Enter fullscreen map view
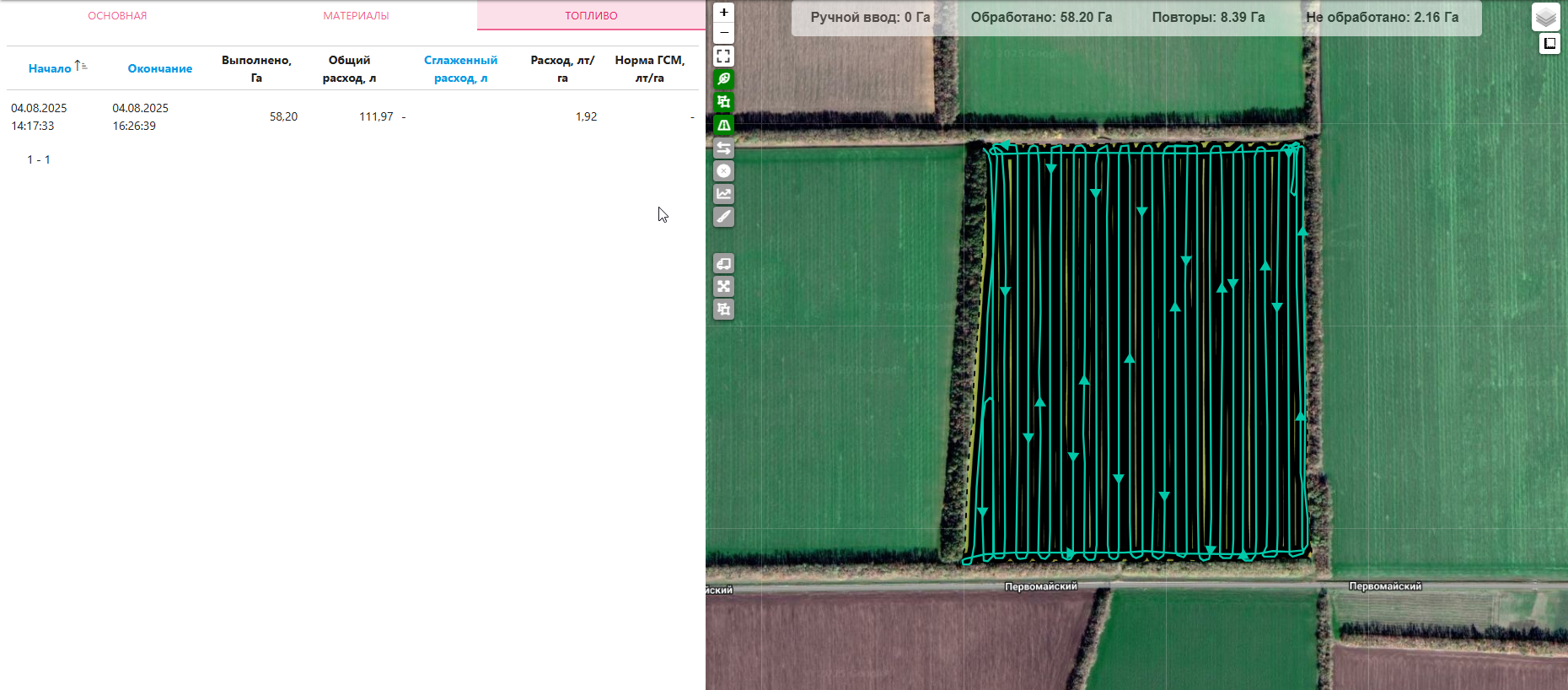The height and width of the screenshot is (690, 1568). [723, 57]
